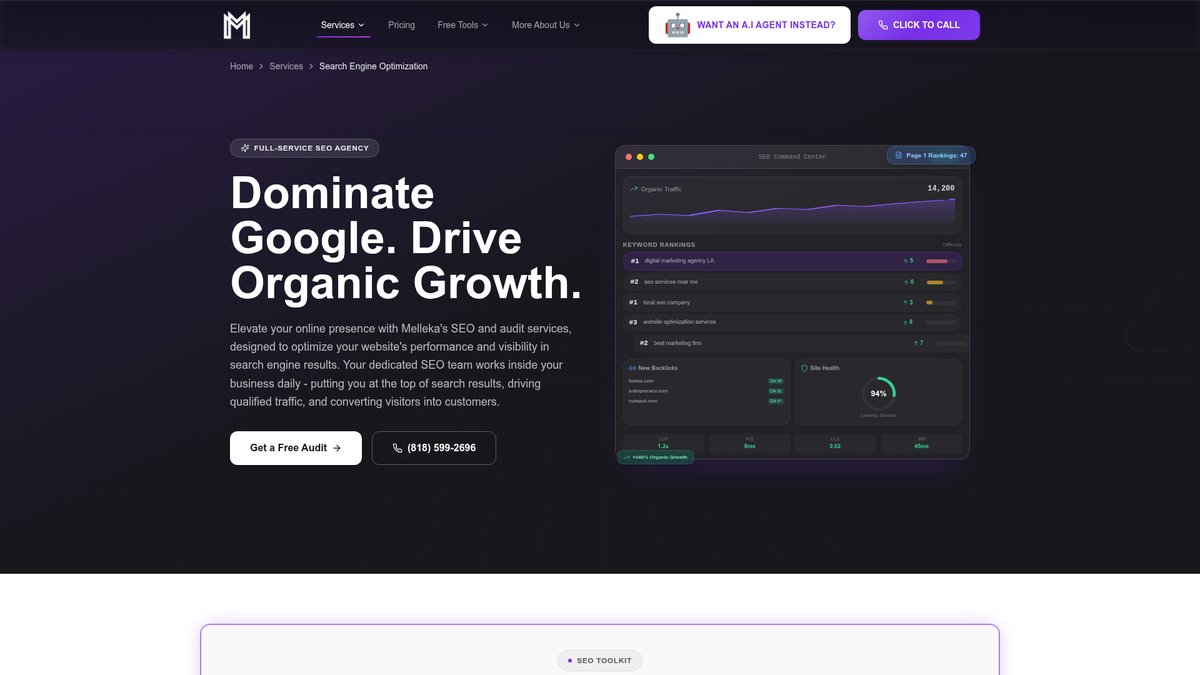Click difficulty bar for local seo company
This screenshot has width=1200, height=675.
pyautogui.click(x=941, y=302)
